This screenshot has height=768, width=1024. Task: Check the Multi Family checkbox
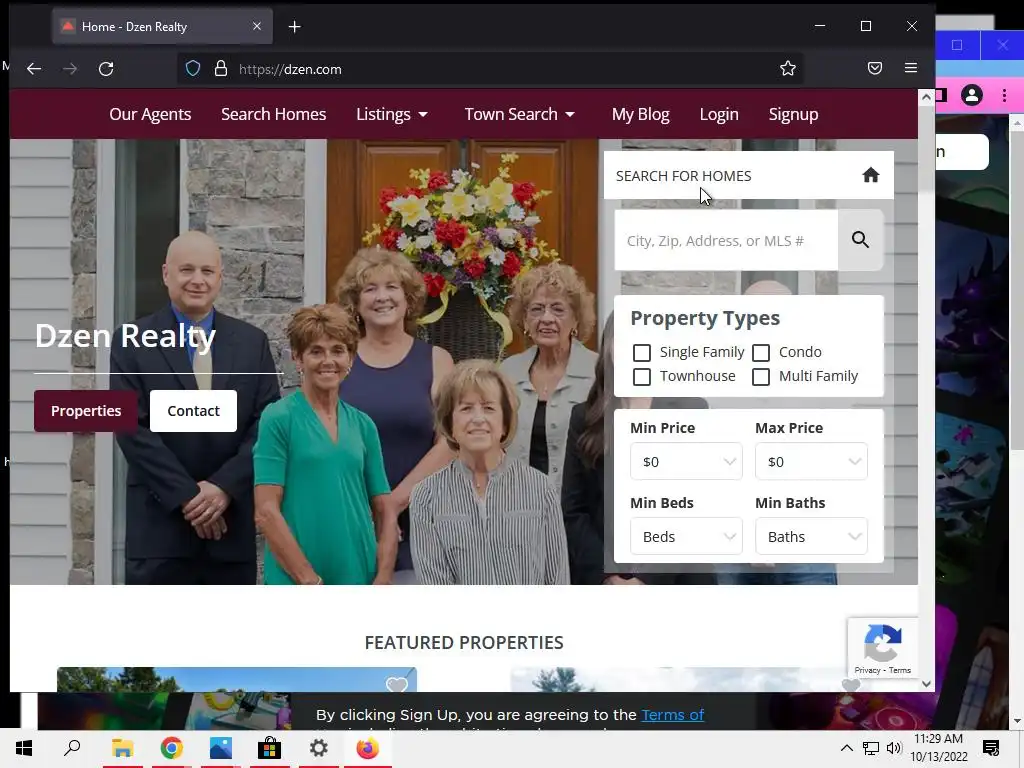click(x=761, y=377)
